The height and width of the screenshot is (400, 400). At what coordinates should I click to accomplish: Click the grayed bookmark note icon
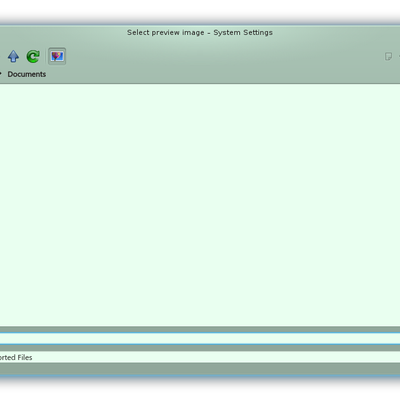388,56
